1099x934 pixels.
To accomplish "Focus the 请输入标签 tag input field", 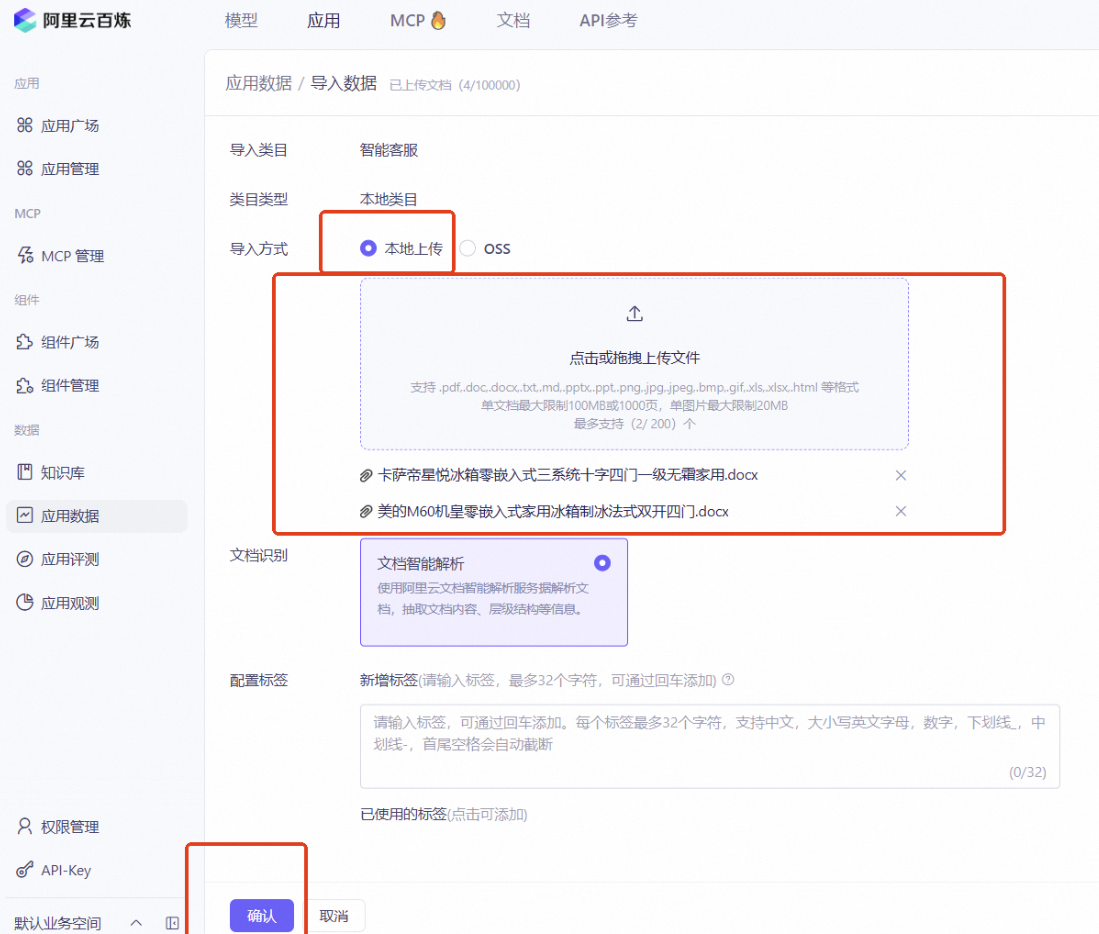I will point(709,746).
